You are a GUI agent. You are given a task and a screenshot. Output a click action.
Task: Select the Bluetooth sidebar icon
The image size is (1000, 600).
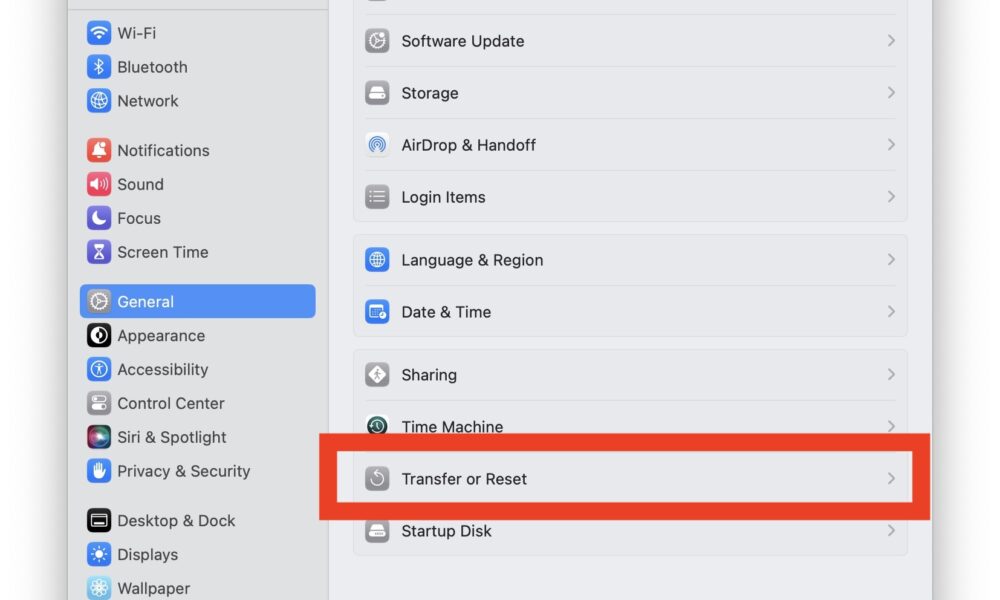(x=99, y=67)
